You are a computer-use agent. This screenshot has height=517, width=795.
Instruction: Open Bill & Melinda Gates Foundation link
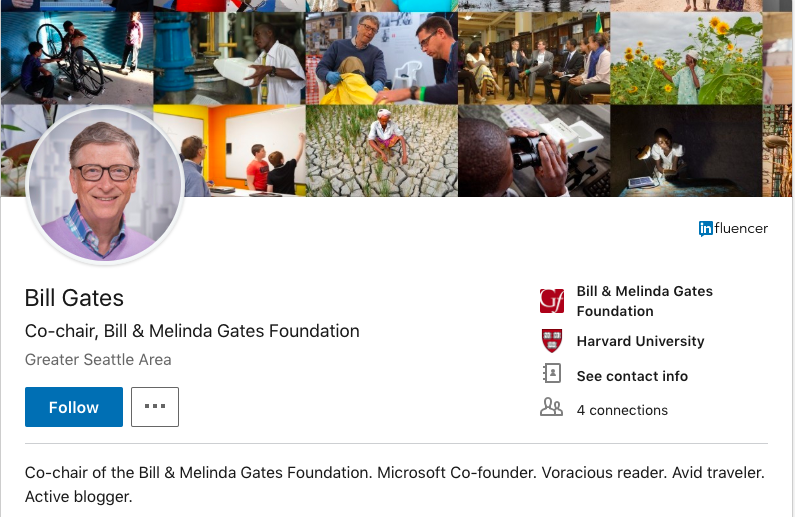click(x=644, y=301)
